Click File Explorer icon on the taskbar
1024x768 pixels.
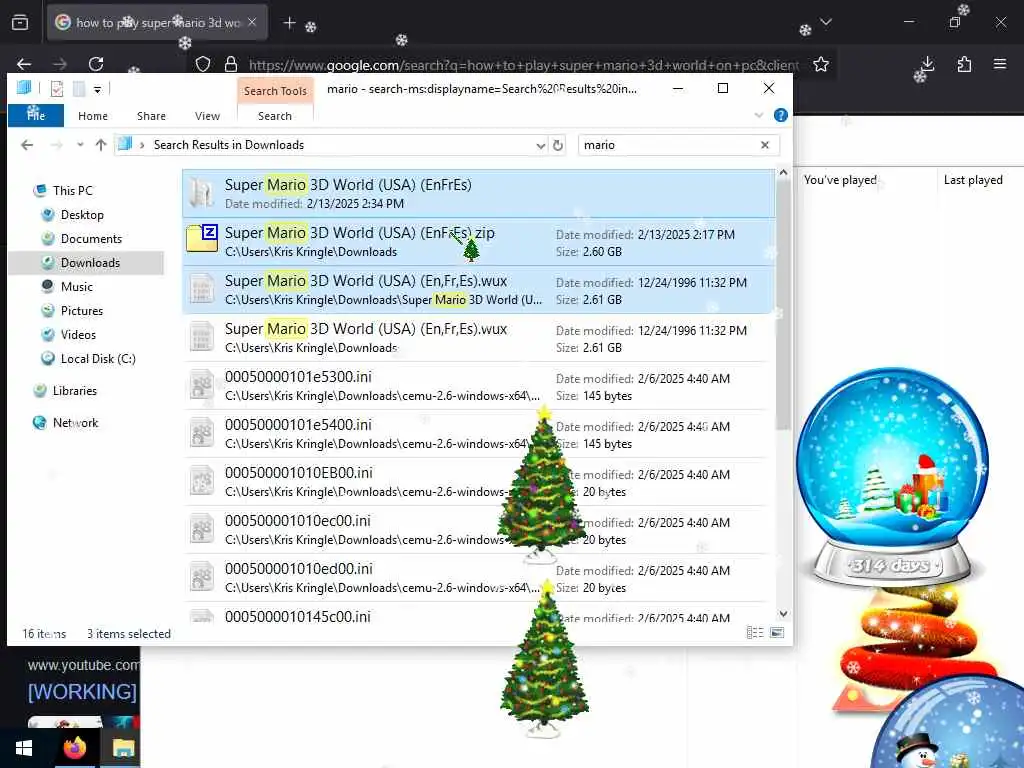pyautogui.click(x=123, y=748)
